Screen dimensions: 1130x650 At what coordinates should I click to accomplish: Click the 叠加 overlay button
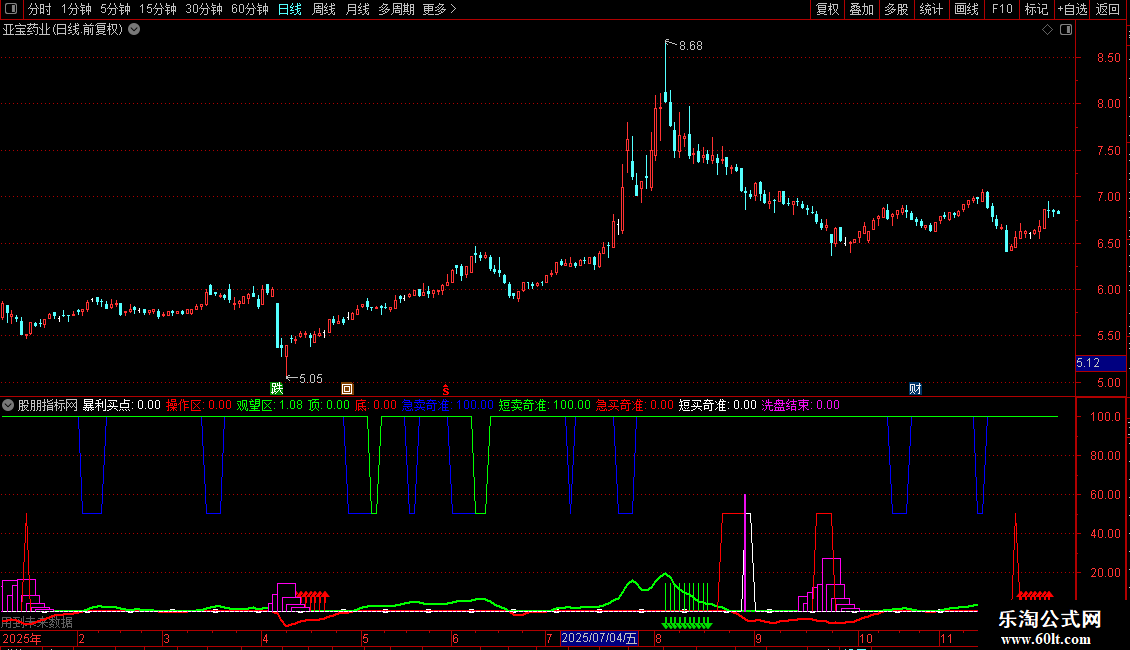tap(861, 9)
